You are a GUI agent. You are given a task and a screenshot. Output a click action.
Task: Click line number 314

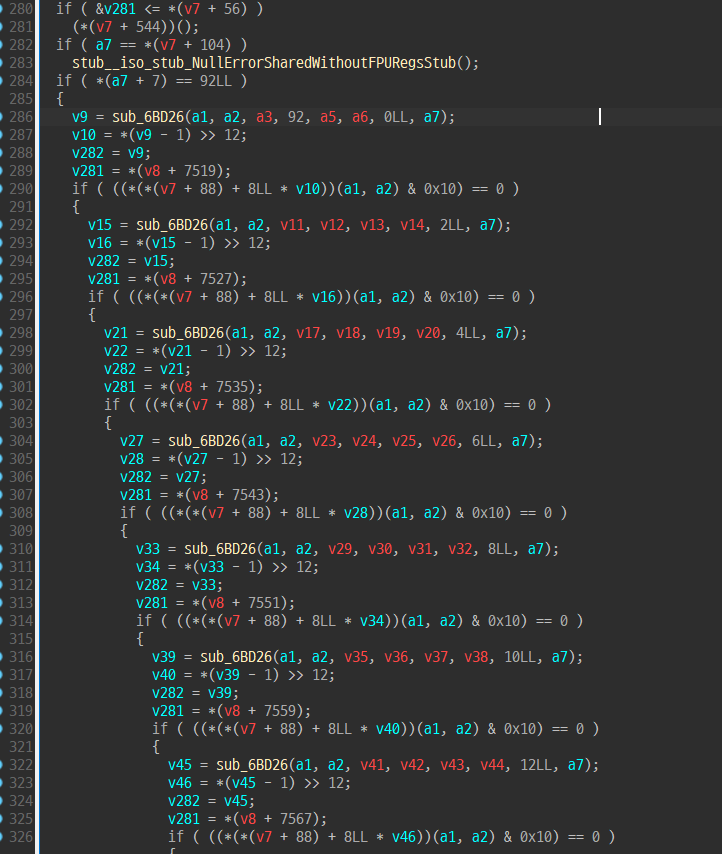pyautogui.click(x=21, y=620)
